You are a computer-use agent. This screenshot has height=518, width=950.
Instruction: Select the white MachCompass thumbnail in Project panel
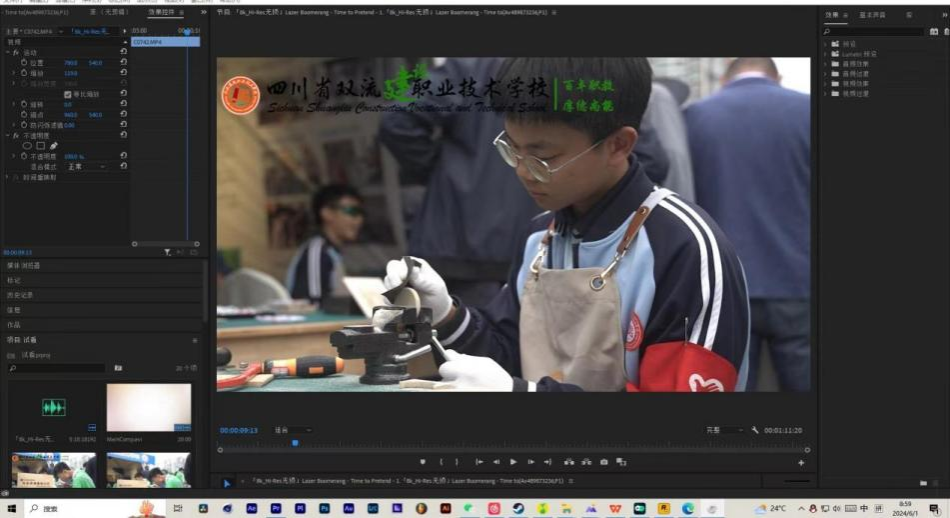tap(148, 407)
